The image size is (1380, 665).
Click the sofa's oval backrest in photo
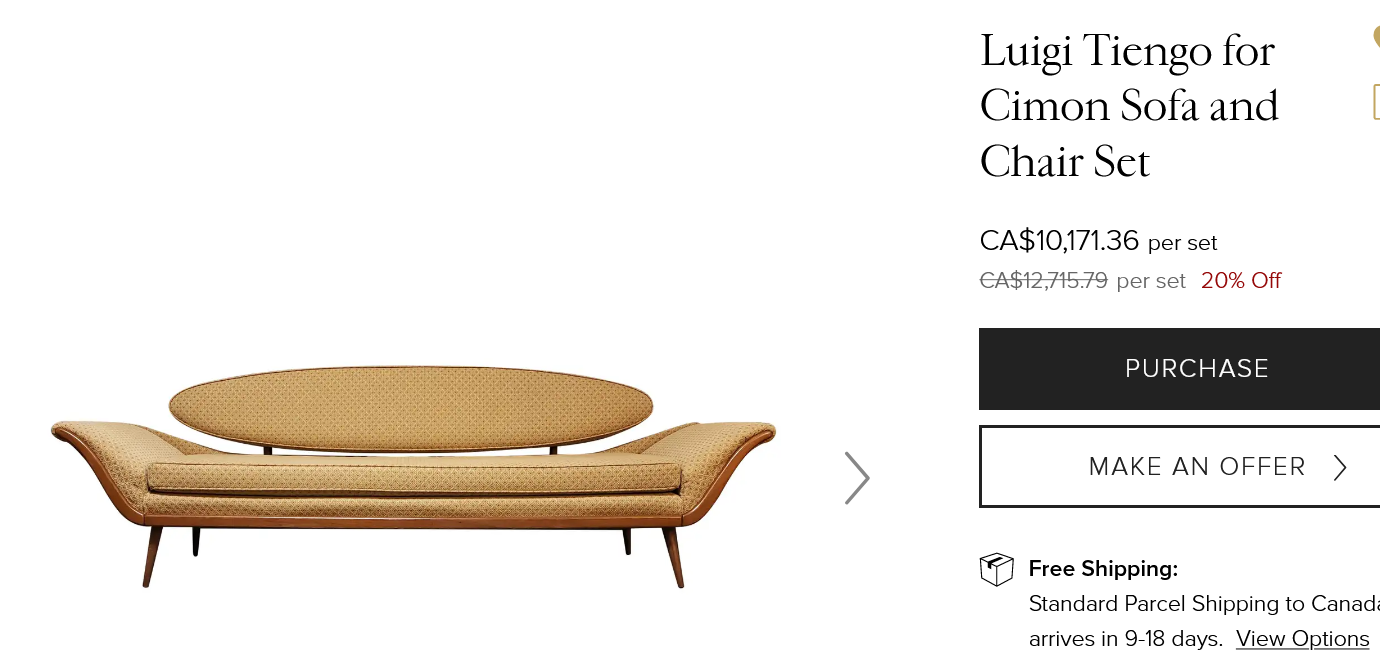[411, 408]
